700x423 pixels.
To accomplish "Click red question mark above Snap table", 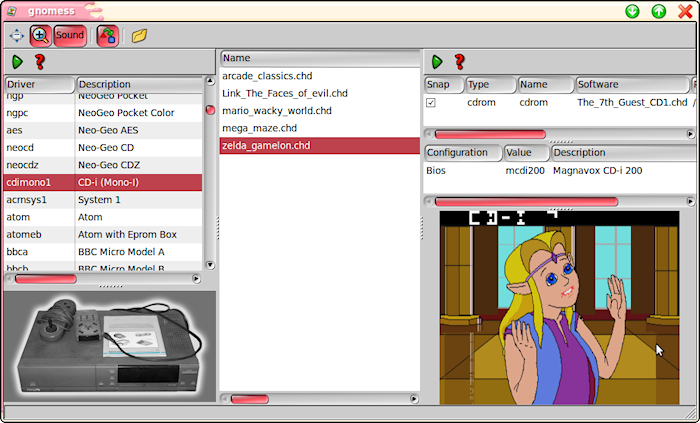I will pos(459,62).
